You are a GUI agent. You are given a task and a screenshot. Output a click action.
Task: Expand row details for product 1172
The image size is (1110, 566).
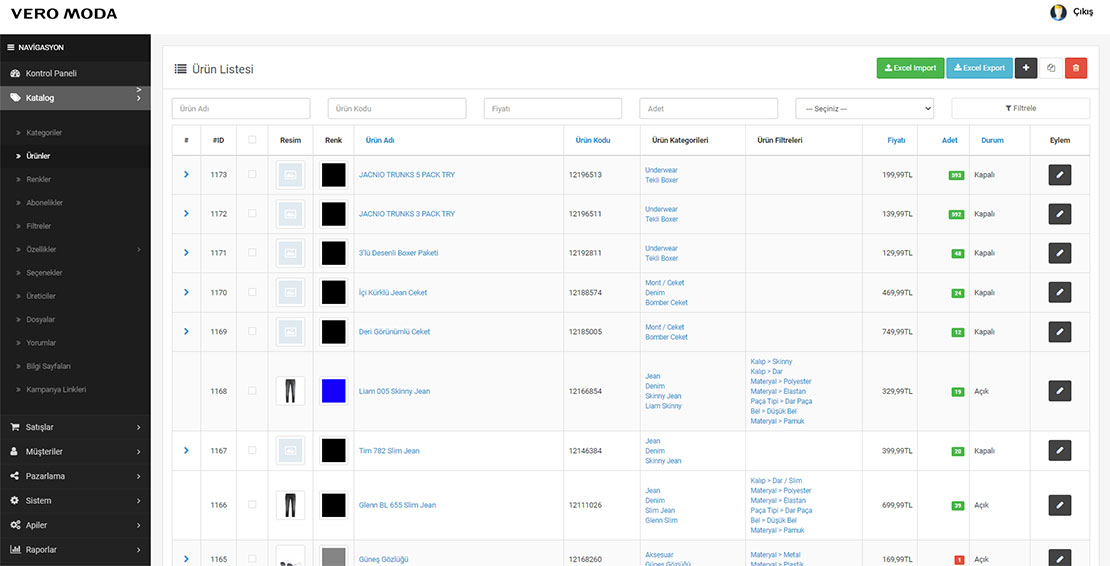pos(186,214)
